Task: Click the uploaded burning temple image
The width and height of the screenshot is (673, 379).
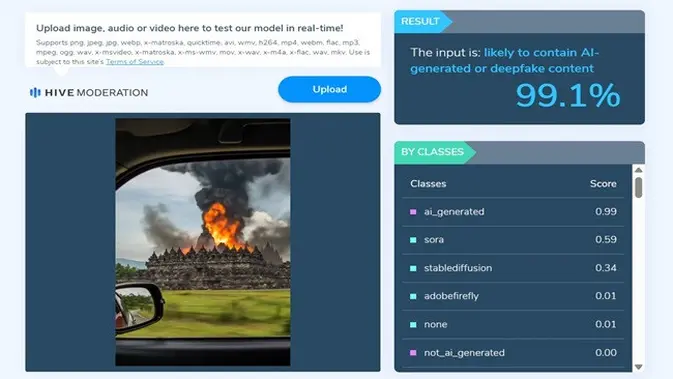Action: pyautogui.click(x=203, y=243)
